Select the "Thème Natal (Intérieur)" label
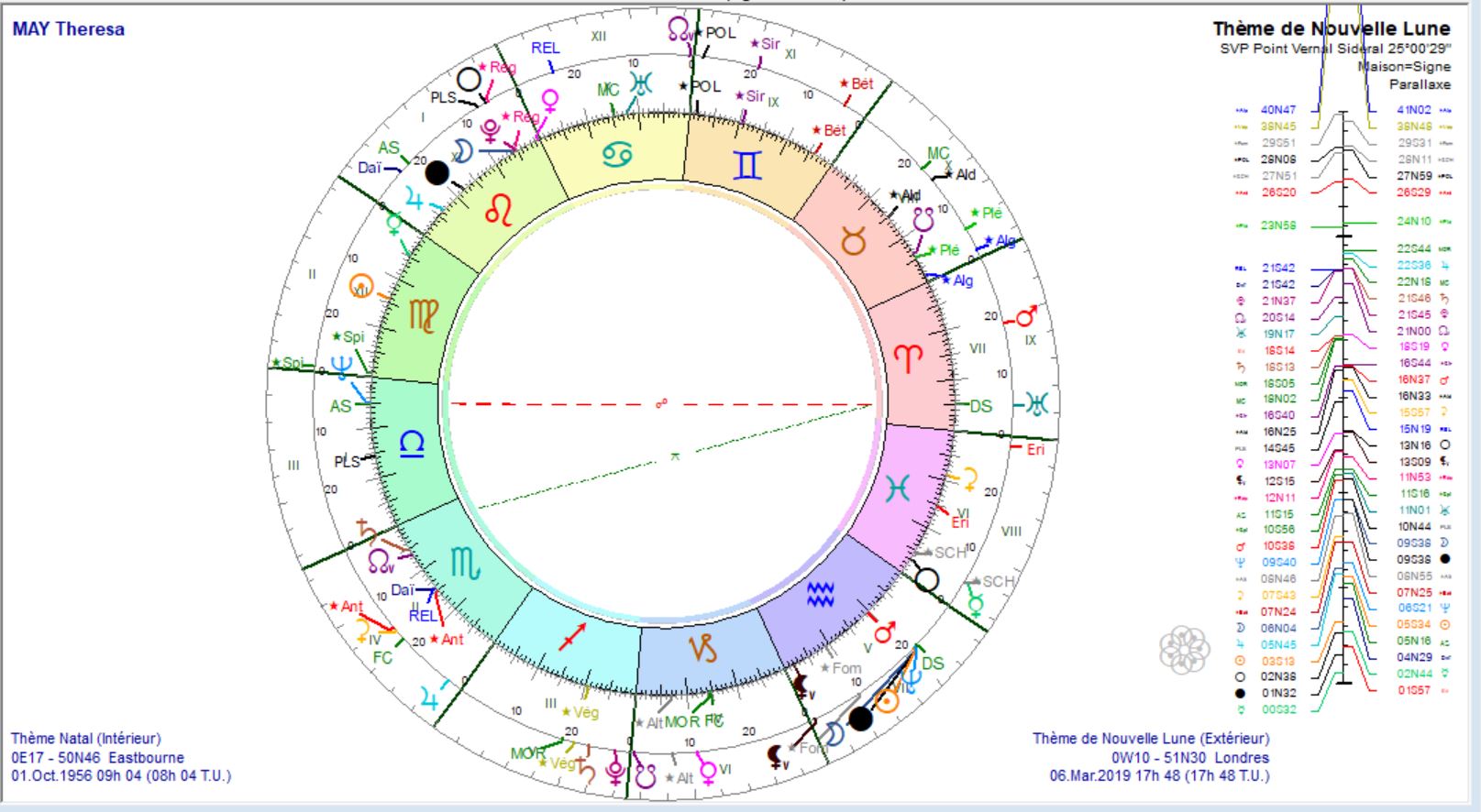 [86, 738]
